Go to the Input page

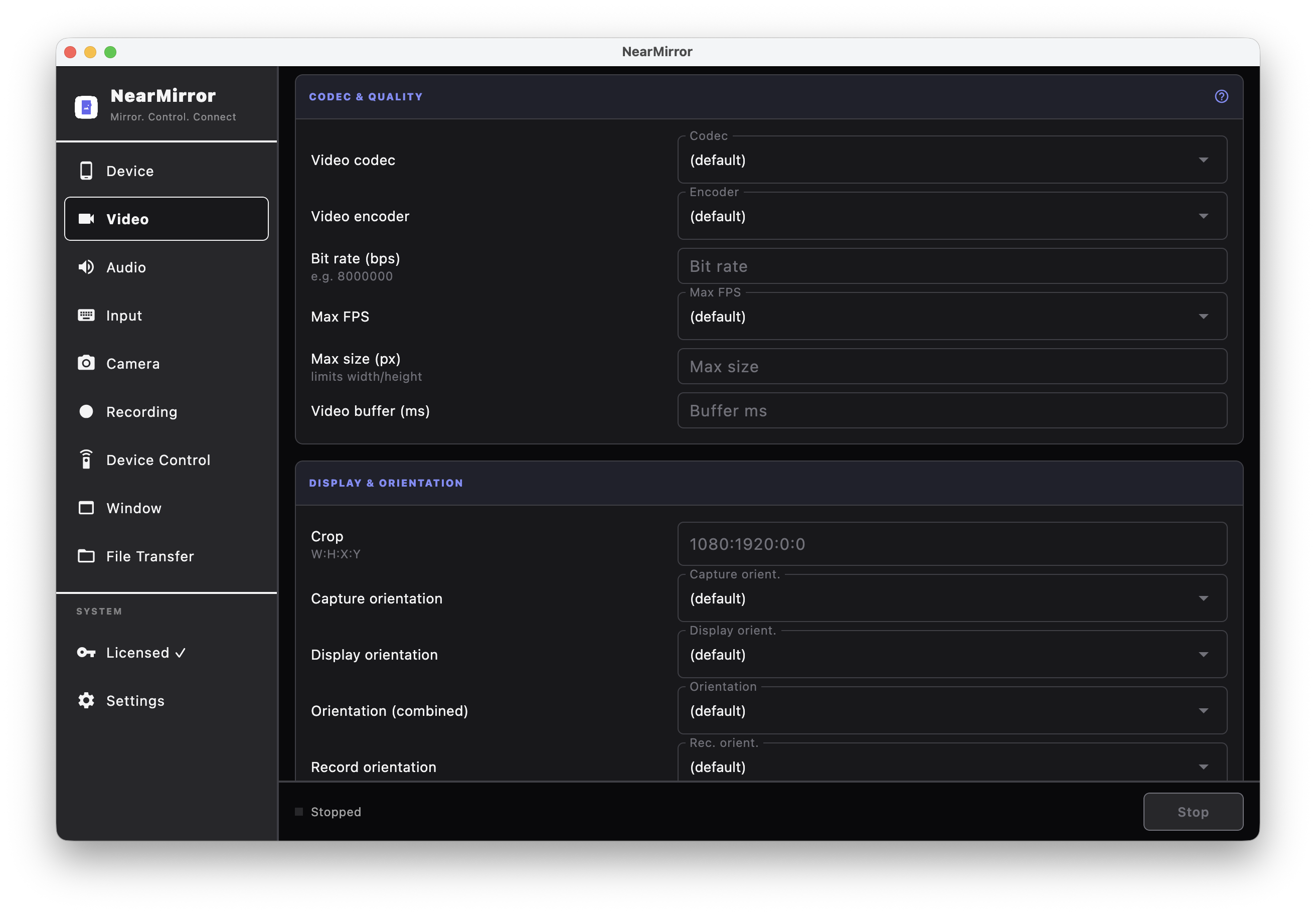tap(166, 316)
